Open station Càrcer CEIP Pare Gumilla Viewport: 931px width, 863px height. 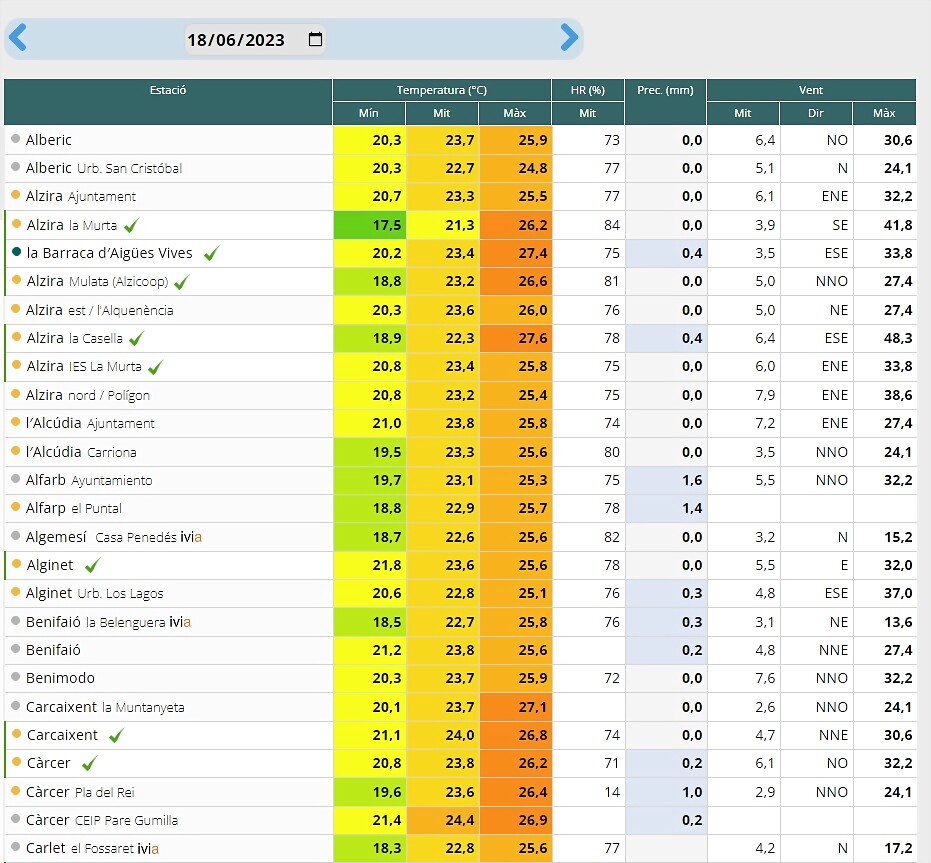(102, 820)
